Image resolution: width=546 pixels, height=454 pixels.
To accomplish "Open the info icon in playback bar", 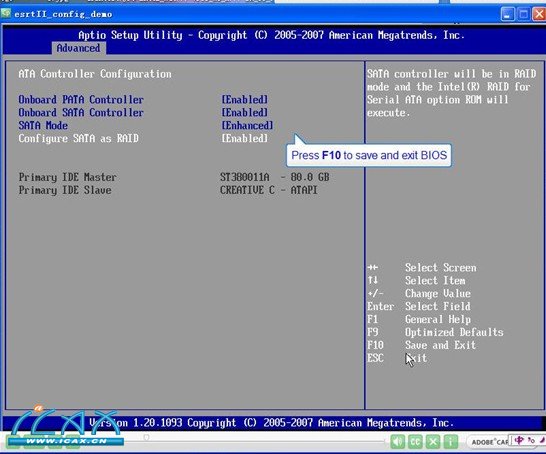I will (450, 442).
